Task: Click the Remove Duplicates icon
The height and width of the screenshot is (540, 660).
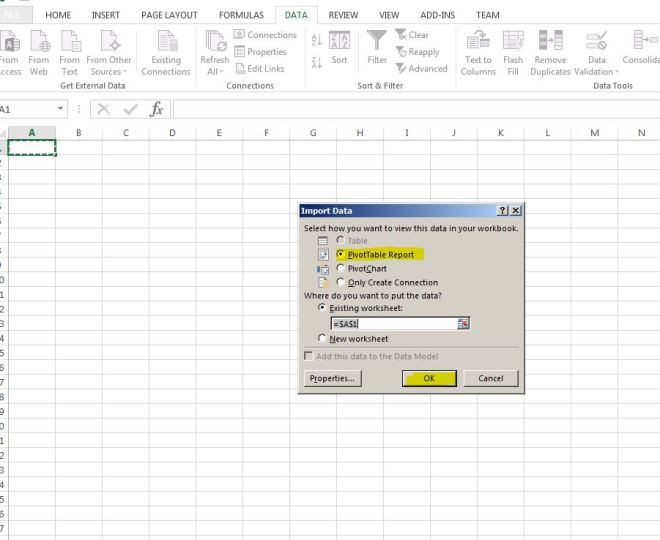Action: (550, 41)
